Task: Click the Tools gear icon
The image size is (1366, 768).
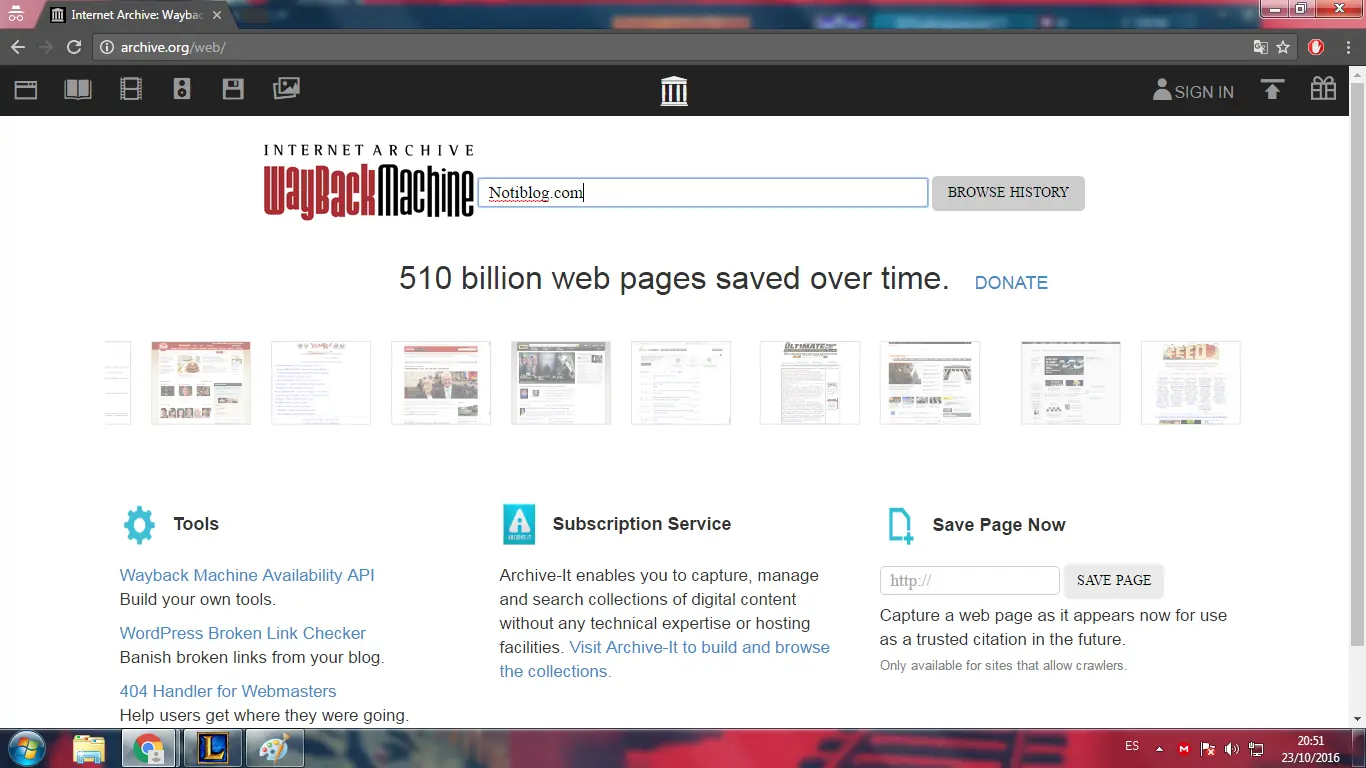Action: 139,524
